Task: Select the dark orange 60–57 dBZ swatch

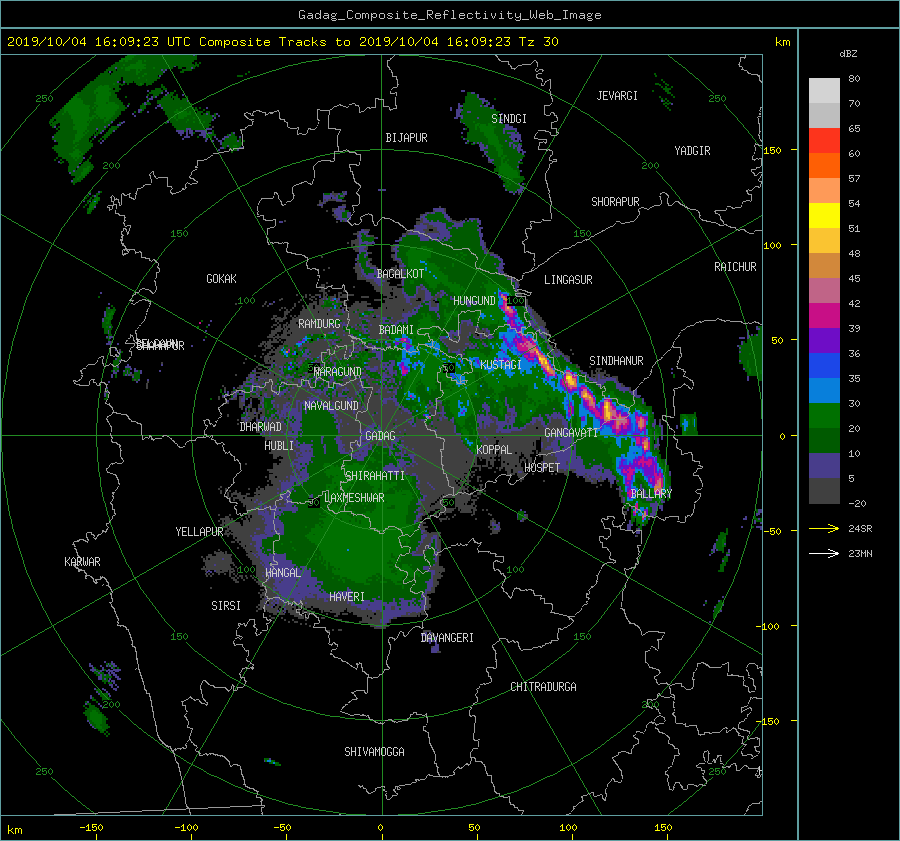Action: pos(824,166)
